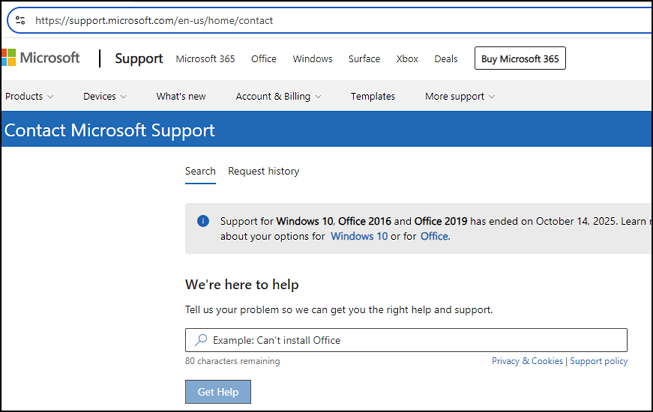The height and width of the screenshot is (412, 653).
Task: Go to Xbox in the top navigation
Action: pyautogui.click(x=407, y=59)
